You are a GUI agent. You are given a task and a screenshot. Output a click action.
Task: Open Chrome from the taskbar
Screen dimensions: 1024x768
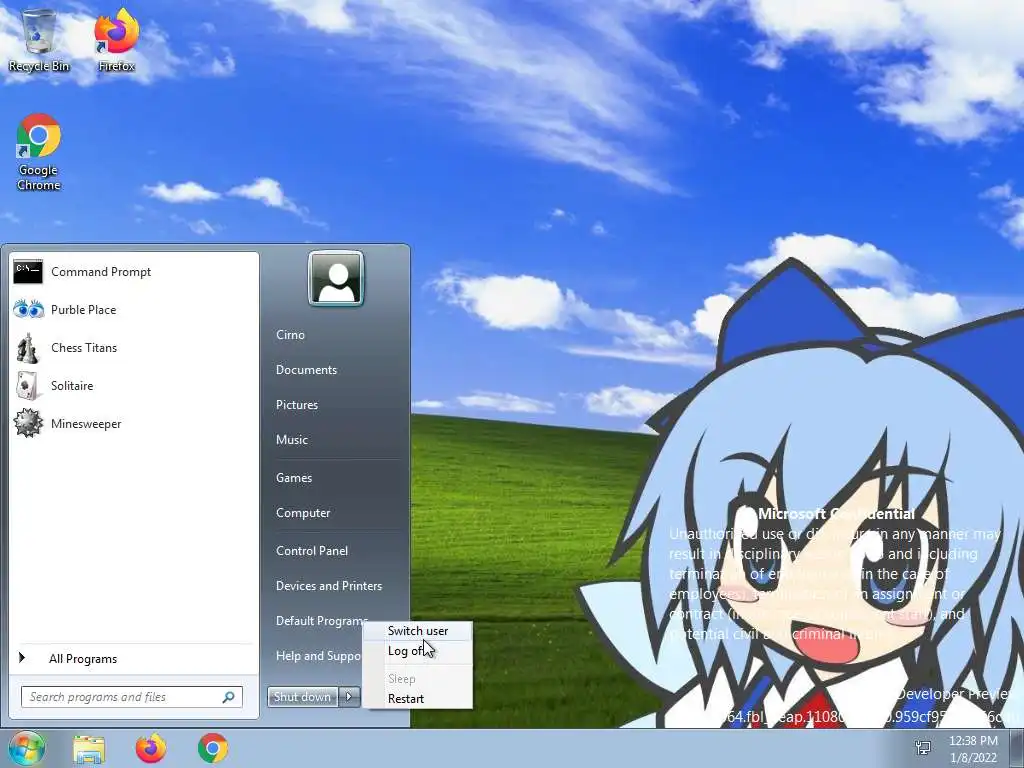tap(213, 748)
